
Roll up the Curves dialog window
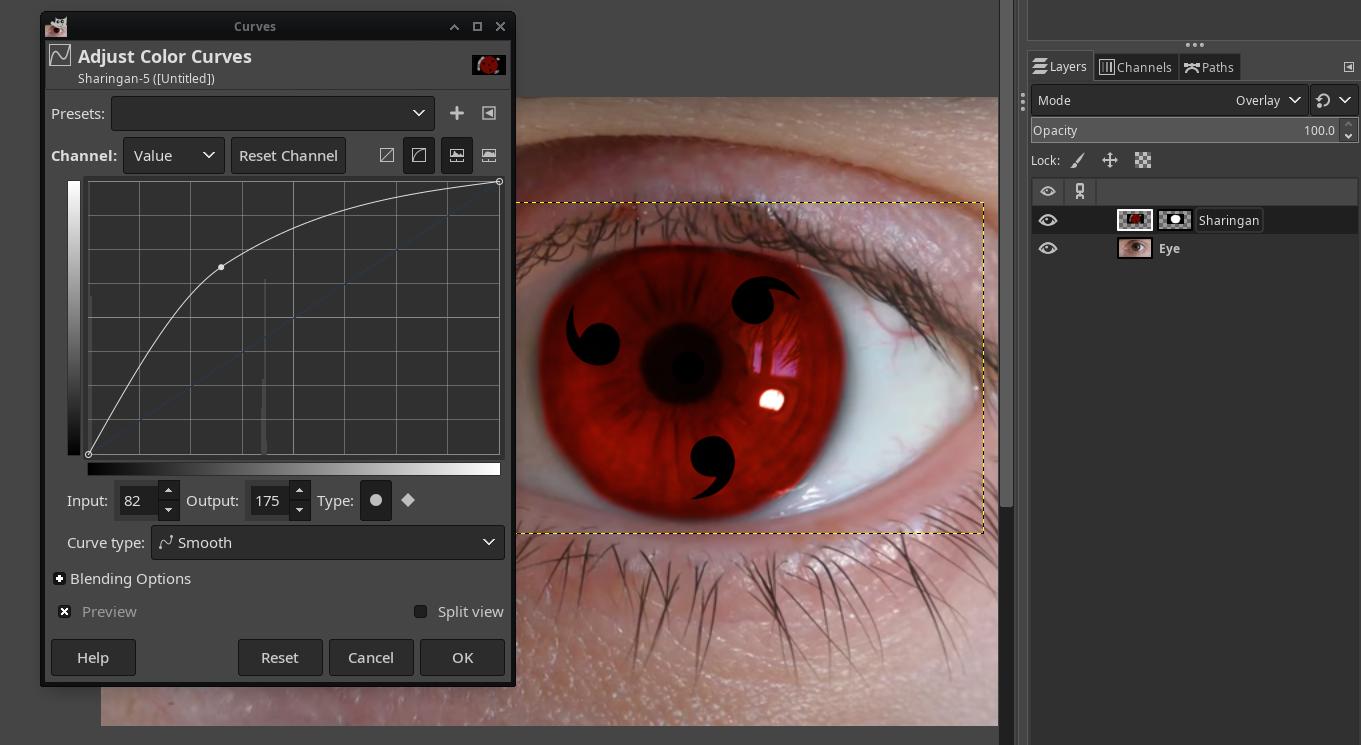pyautogui.click(x=454, y=26)
